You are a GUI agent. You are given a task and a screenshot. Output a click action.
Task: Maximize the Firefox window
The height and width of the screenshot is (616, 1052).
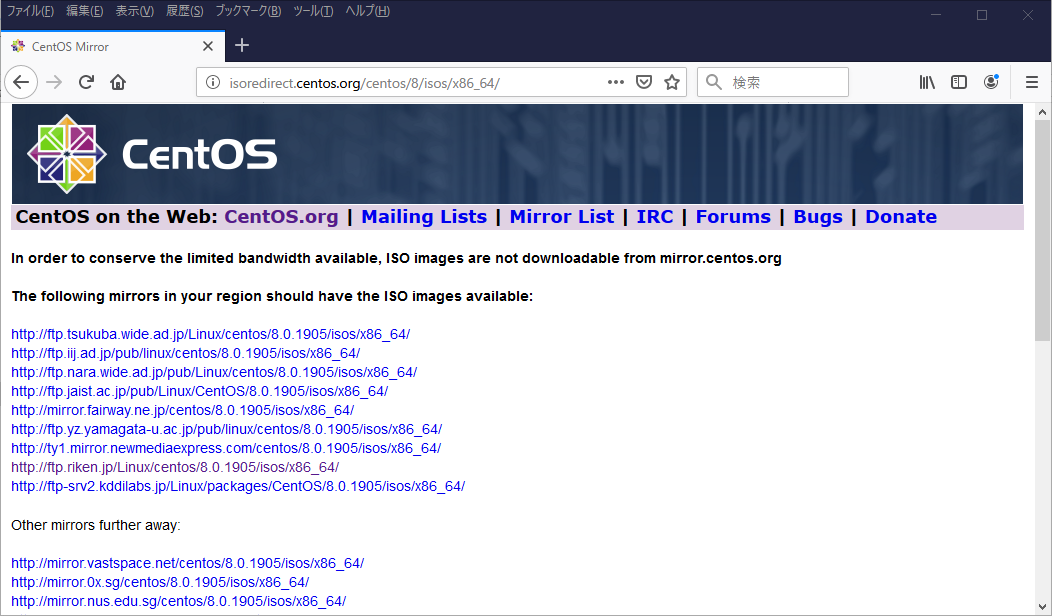point(982,15)
